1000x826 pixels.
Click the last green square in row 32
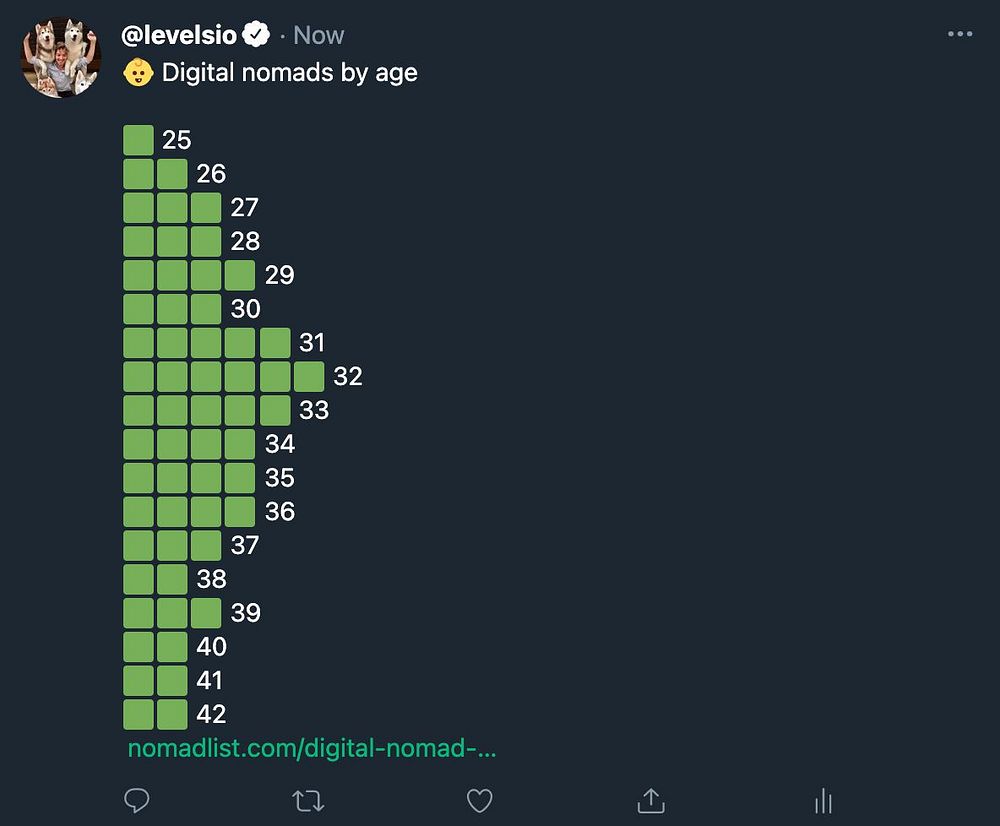pyautogui.click(x=309, y=377)
